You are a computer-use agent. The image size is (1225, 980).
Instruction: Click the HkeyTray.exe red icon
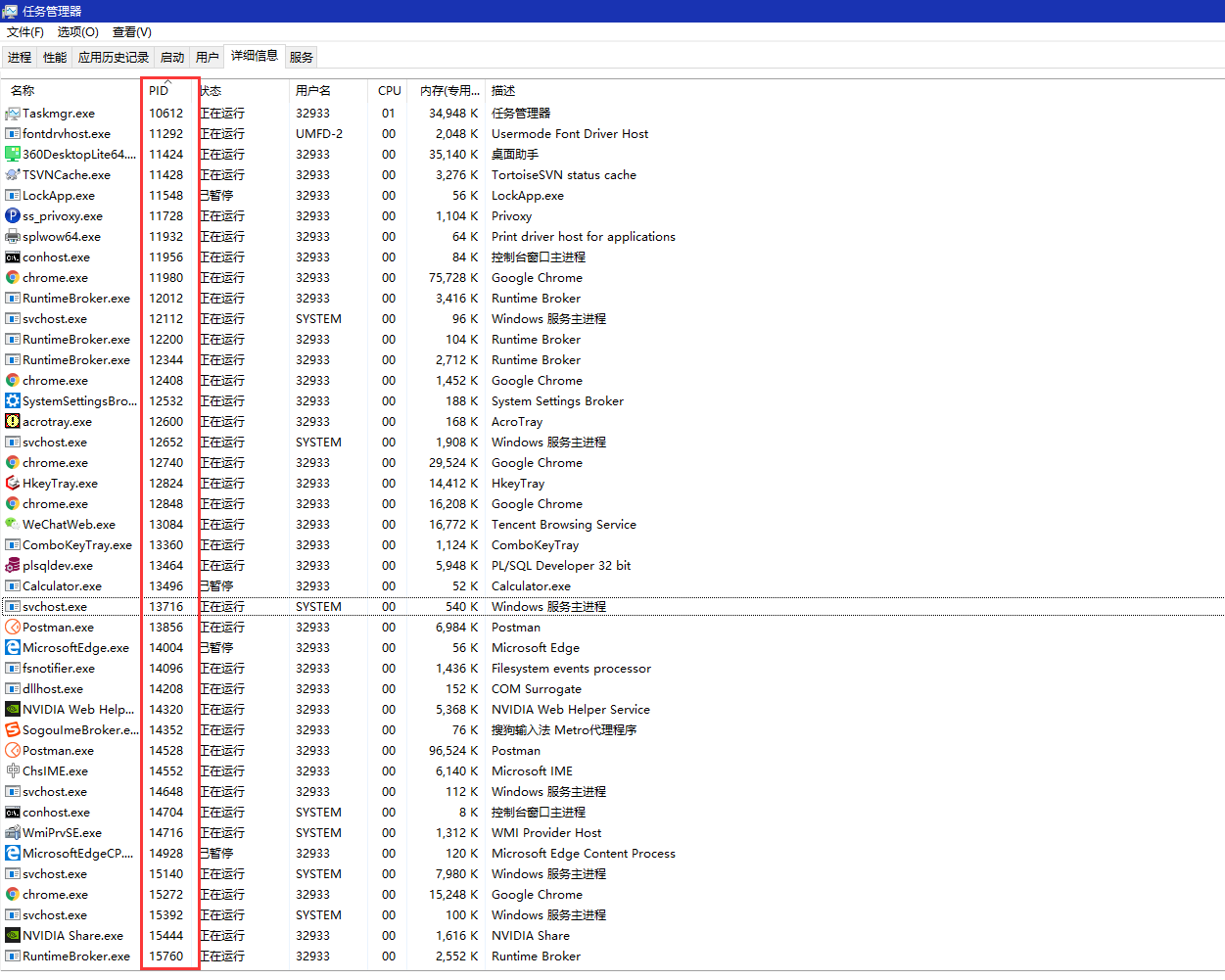click(13, 484)
